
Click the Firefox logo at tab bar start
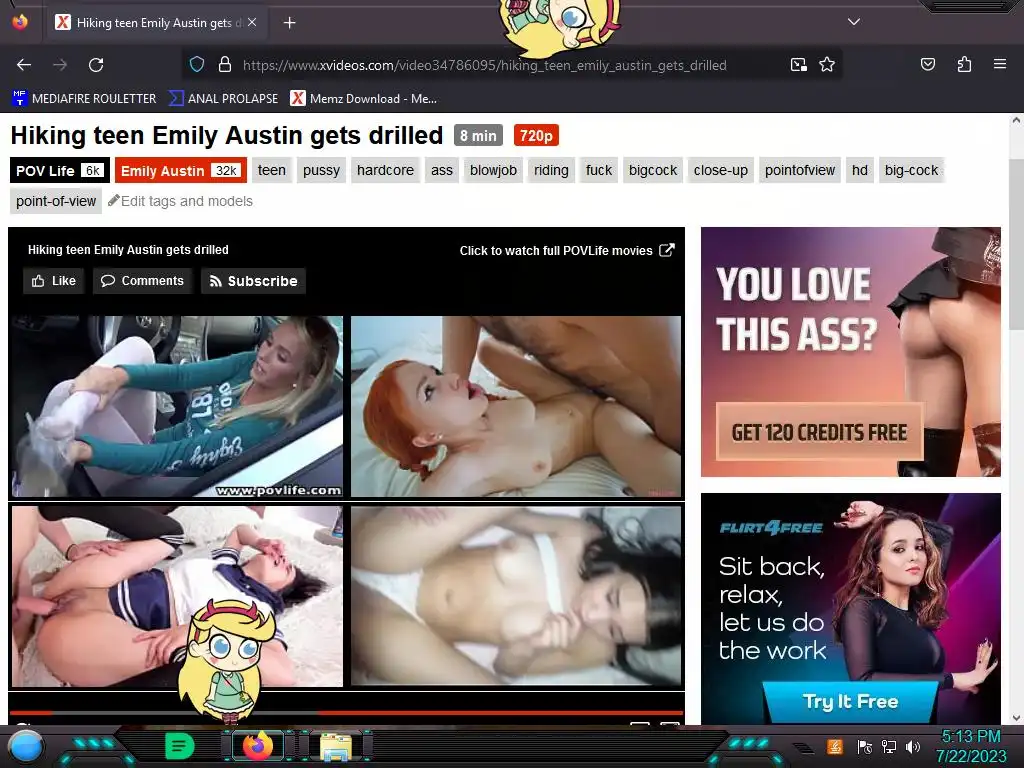click(20, 22)
